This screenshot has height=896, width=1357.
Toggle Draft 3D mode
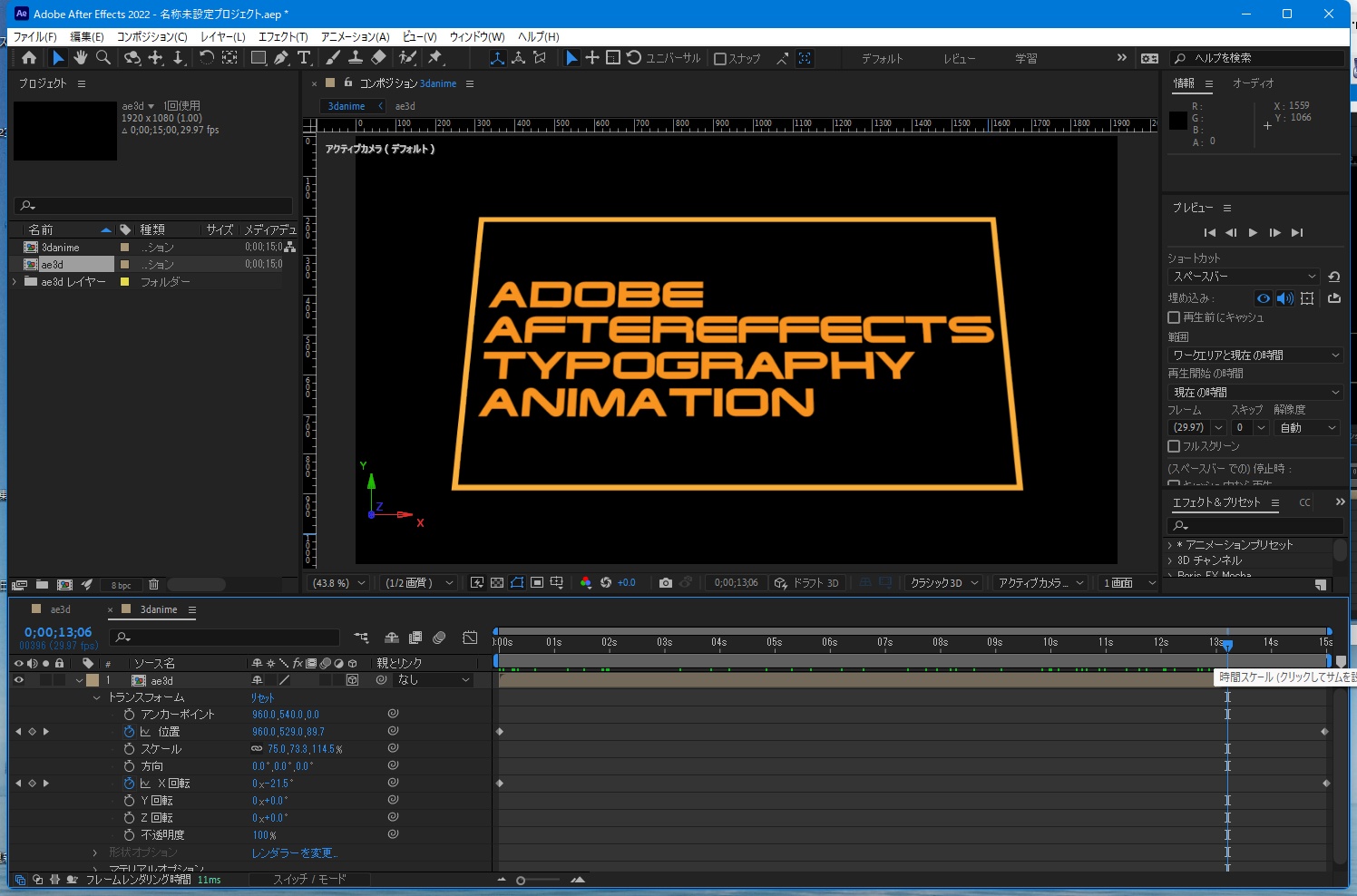click(805, 583)
